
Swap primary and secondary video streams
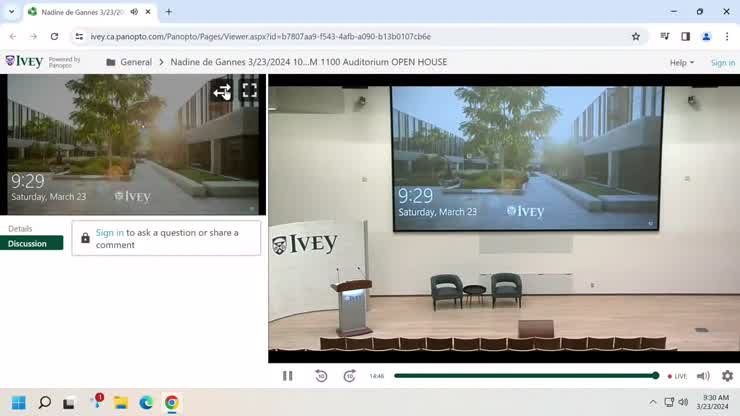pyautogui.click(x=222, y=91)
